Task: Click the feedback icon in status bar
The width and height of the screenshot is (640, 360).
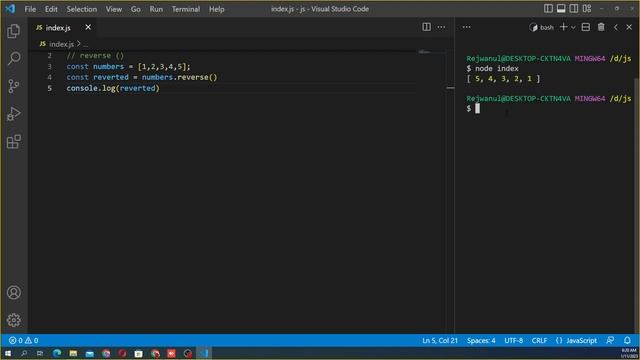Action: (x=610, y=340)
